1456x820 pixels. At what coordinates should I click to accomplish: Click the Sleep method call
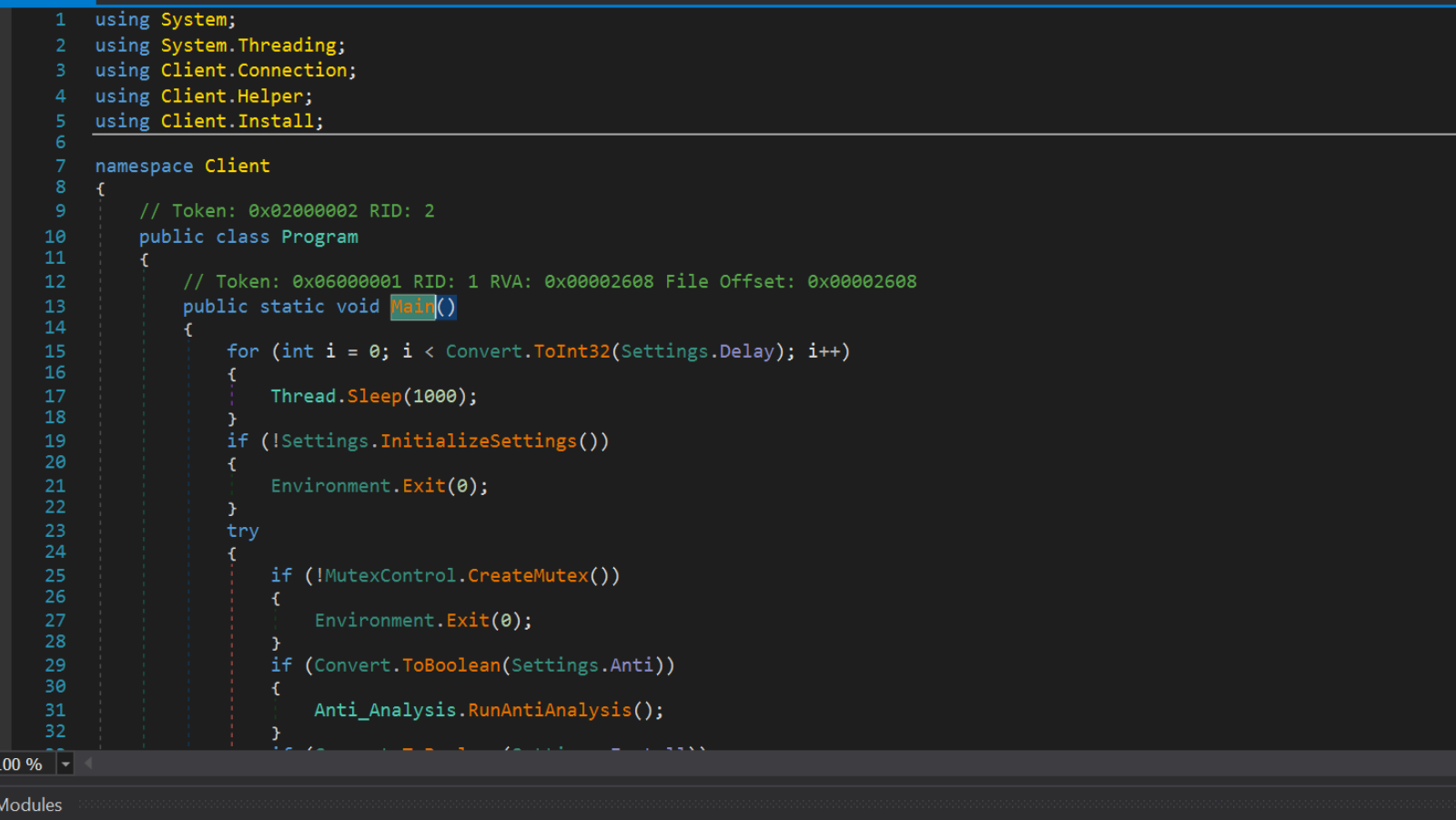[x=374, y=396]
